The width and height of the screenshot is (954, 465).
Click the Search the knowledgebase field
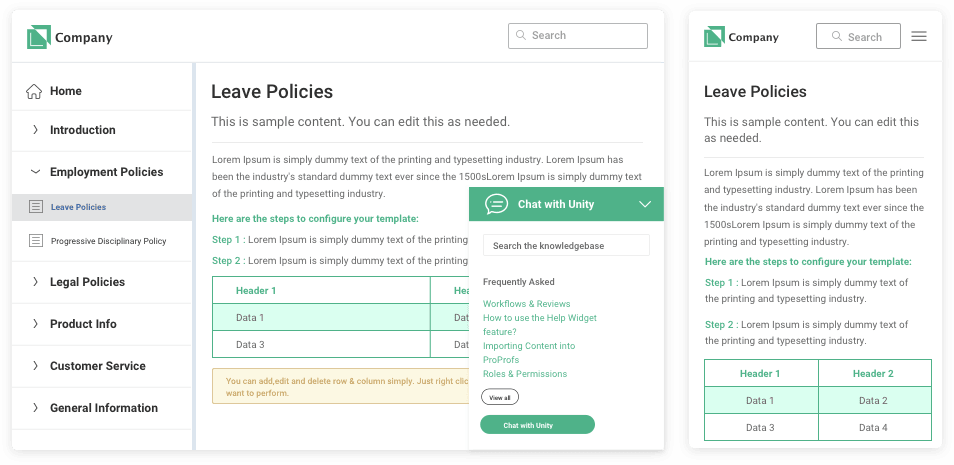566,245
